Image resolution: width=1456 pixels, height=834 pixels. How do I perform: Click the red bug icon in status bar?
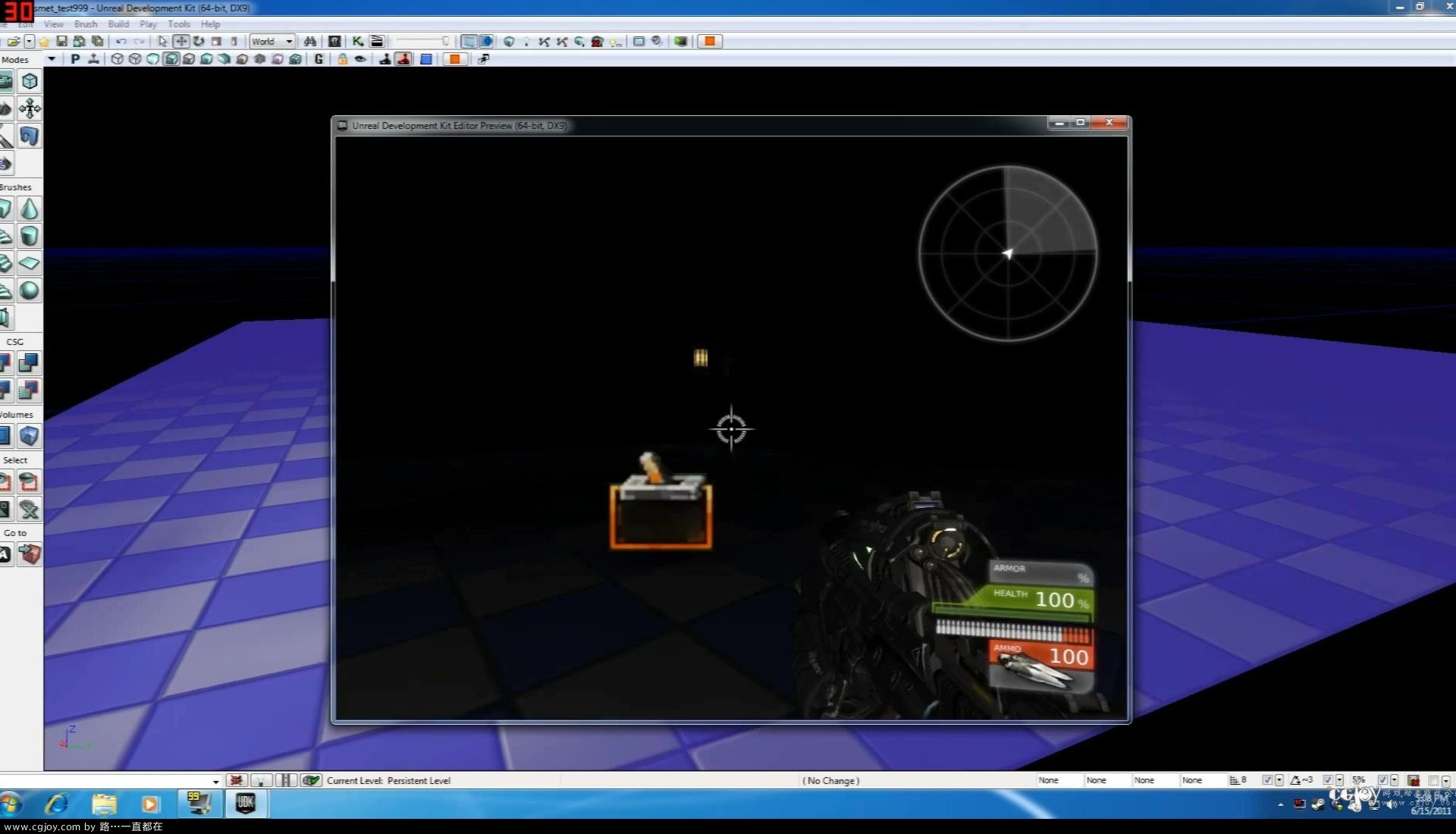point(237,780)
